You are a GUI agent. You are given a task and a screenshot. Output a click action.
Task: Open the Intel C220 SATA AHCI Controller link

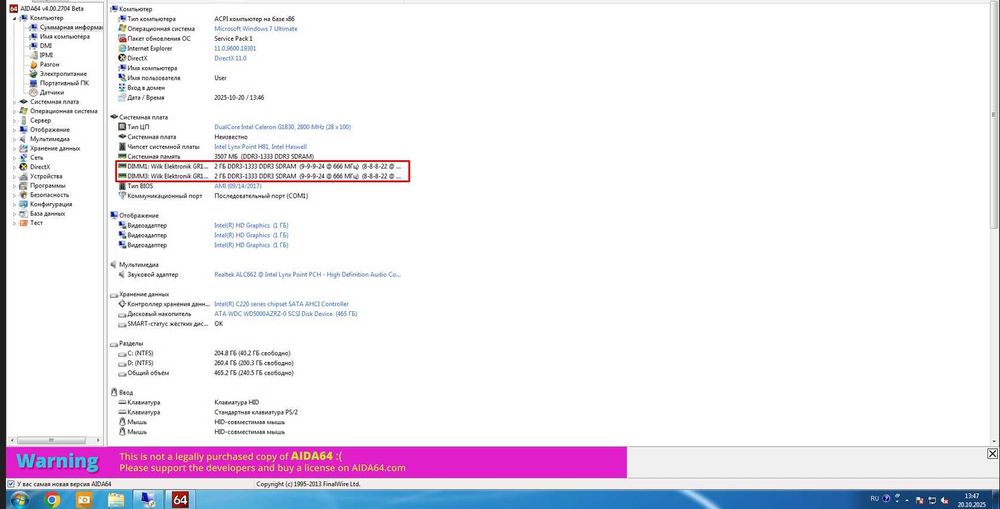pyautogui.click(x=281, y=304)
